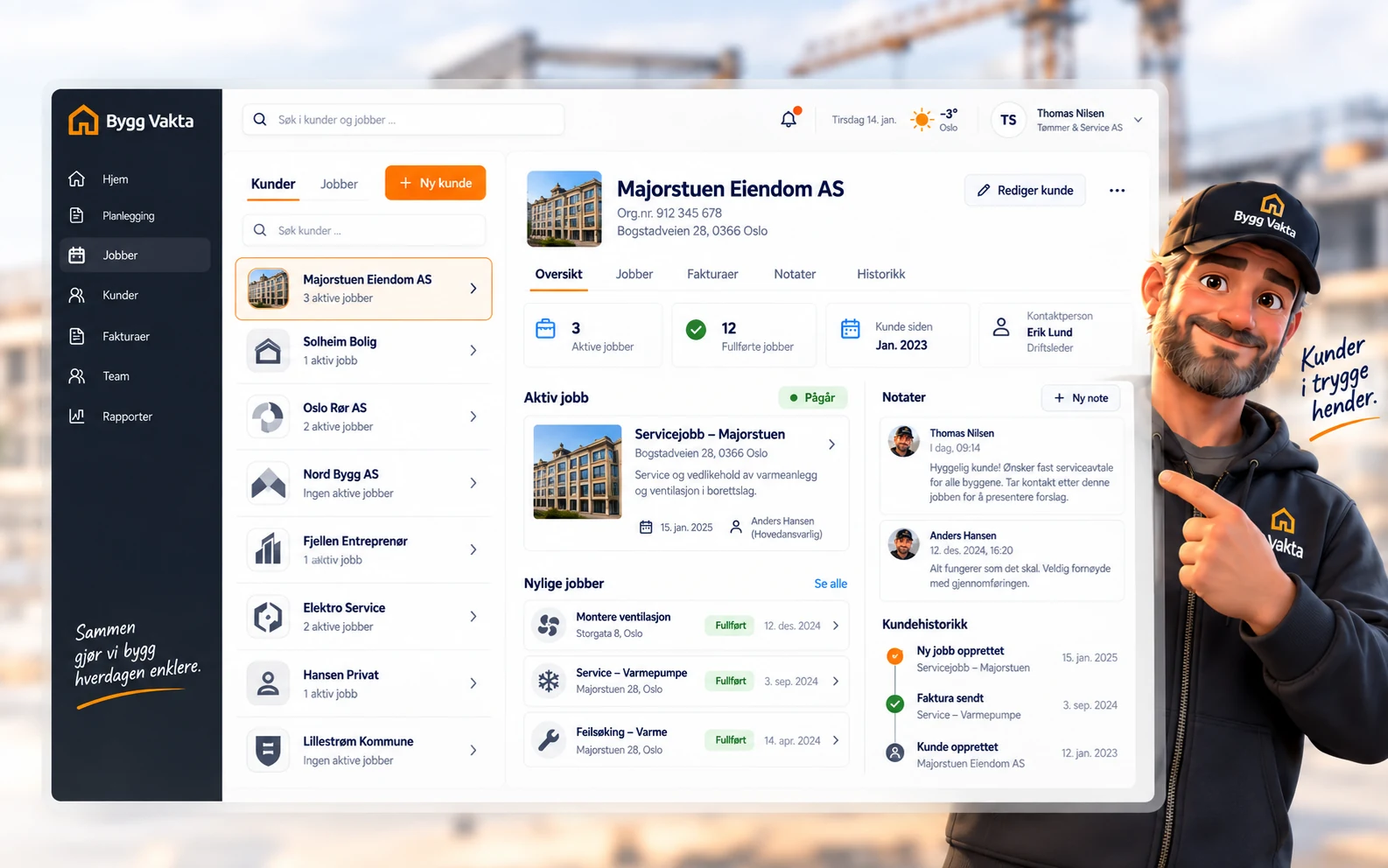The image size is (1388, 868).
Task: Click the Service – Varmepumpe snowflake icon
Action: point(549,681)
